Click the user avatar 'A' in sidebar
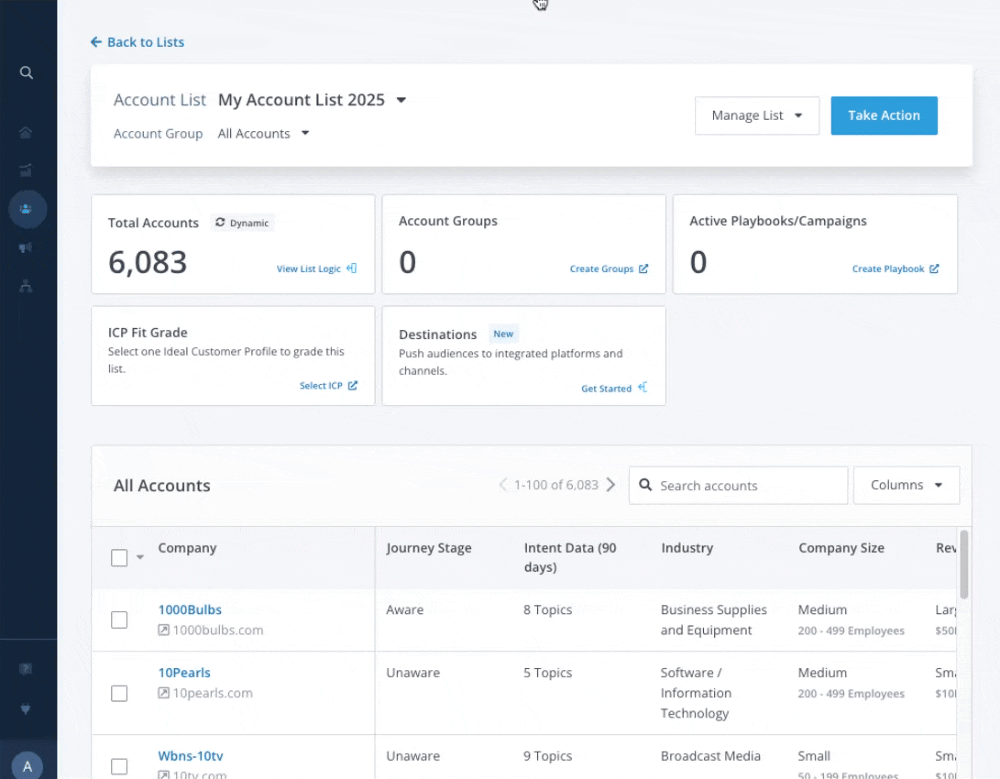 point(27,767)
